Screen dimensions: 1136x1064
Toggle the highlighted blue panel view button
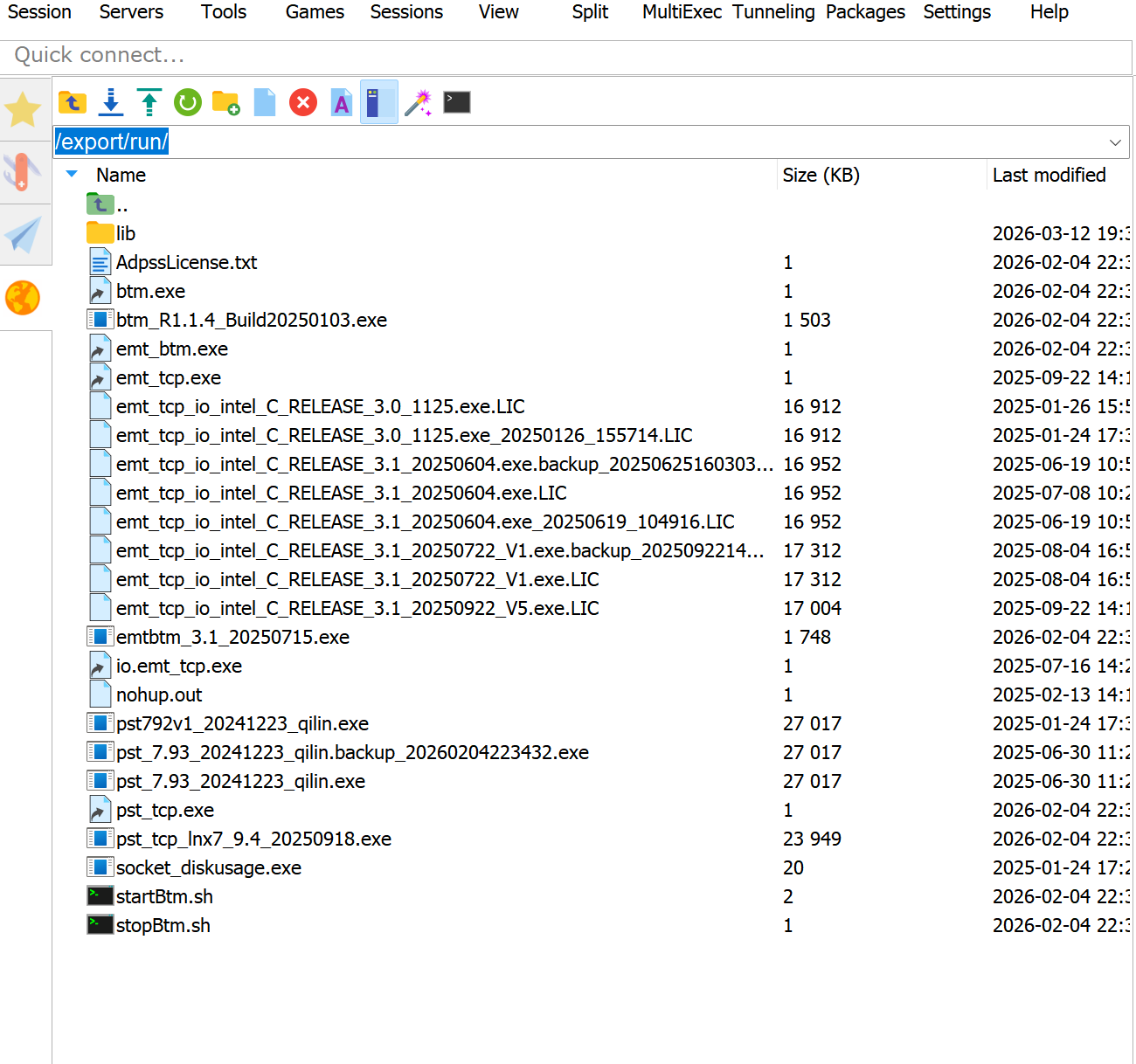coord(379,102)
